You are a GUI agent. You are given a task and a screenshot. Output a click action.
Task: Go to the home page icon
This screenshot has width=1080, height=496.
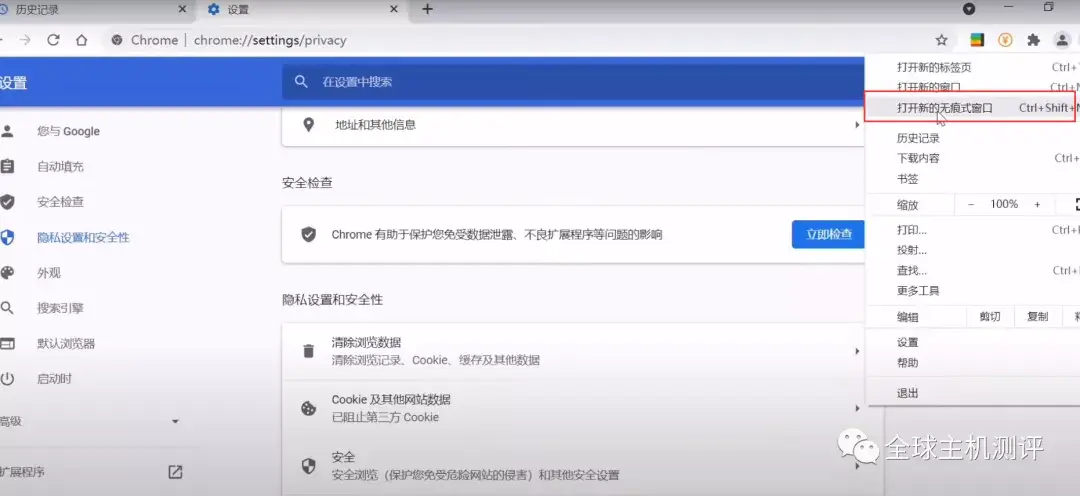pos(81,40)
